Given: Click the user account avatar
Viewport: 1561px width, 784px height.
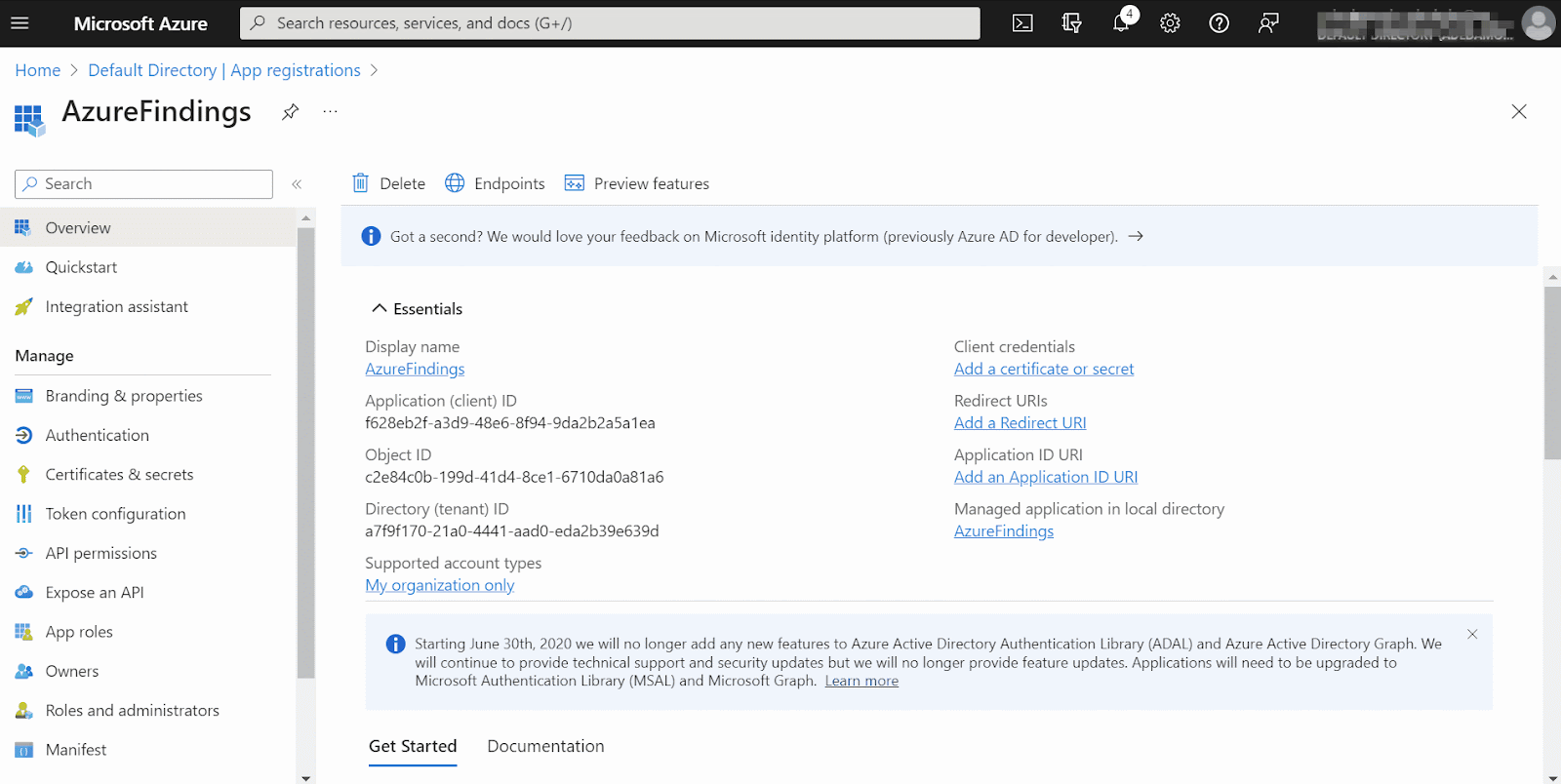Looking at the screenshot, I should (x=1539, y=23).
